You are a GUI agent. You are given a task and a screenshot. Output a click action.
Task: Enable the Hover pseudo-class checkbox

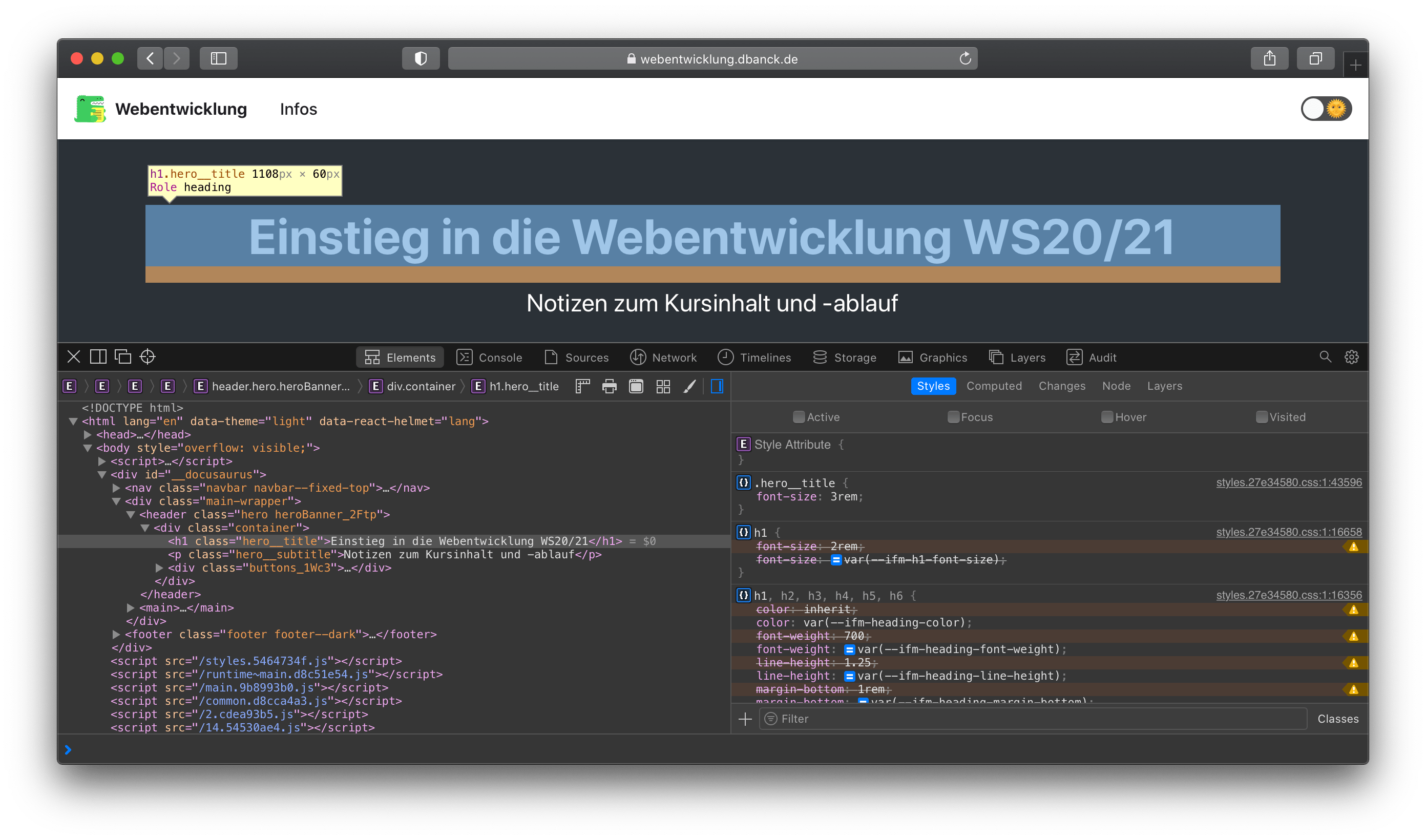point(1107,417)
